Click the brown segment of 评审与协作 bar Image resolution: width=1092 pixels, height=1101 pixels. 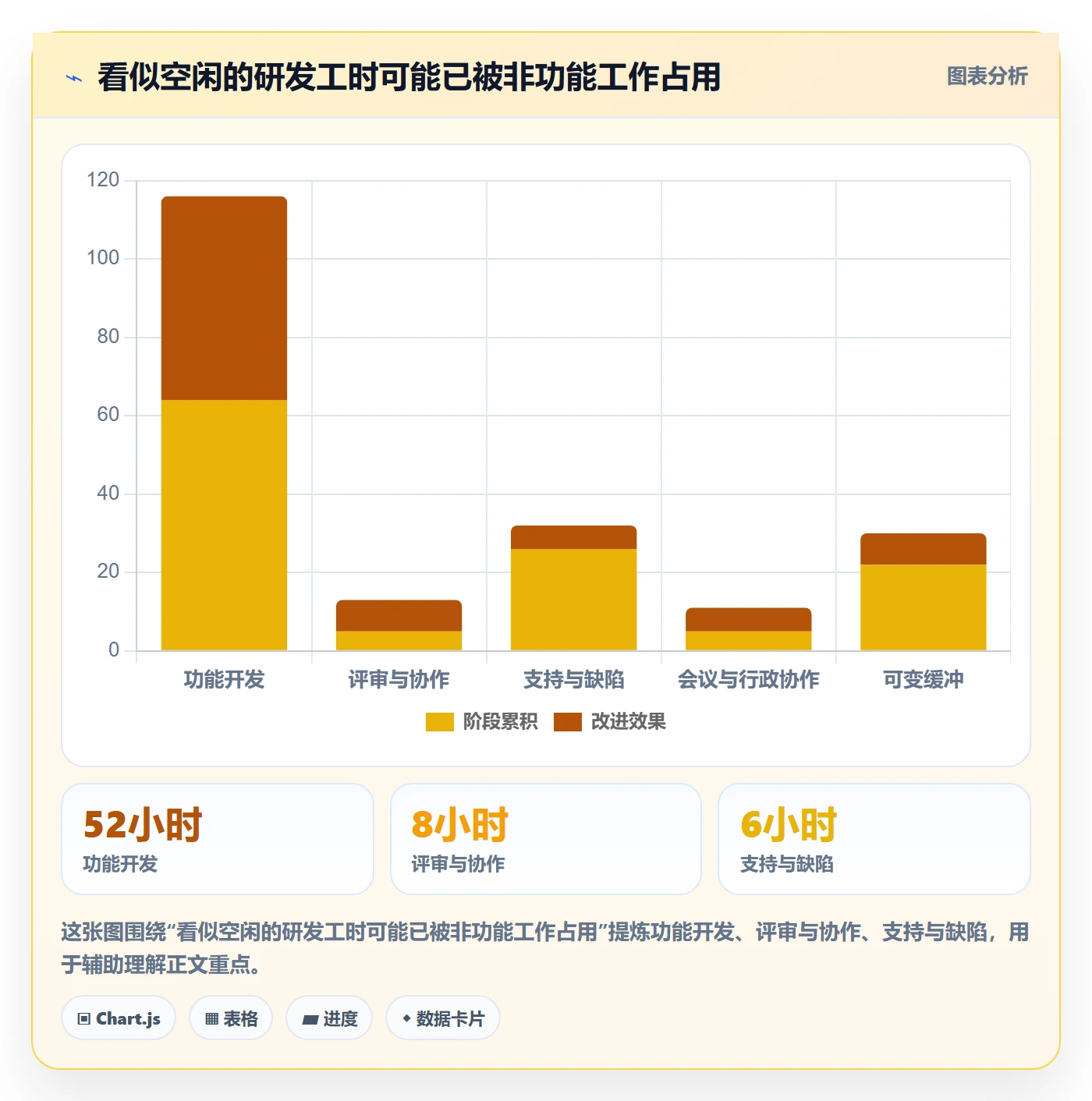[399, 615]
